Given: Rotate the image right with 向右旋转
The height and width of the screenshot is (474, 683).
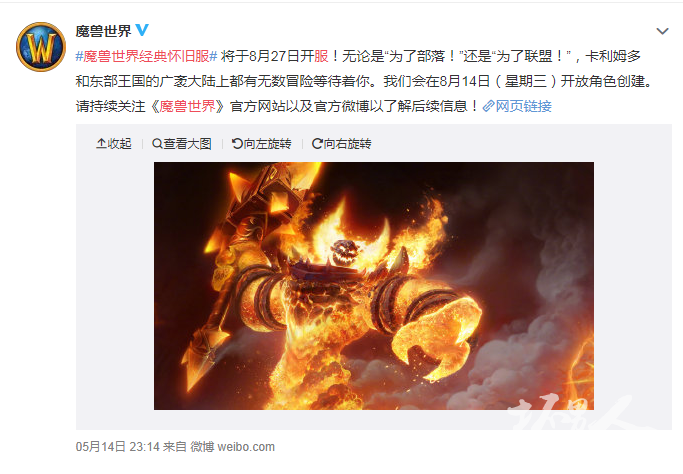Looking at the screenshot, I should 342,143.
